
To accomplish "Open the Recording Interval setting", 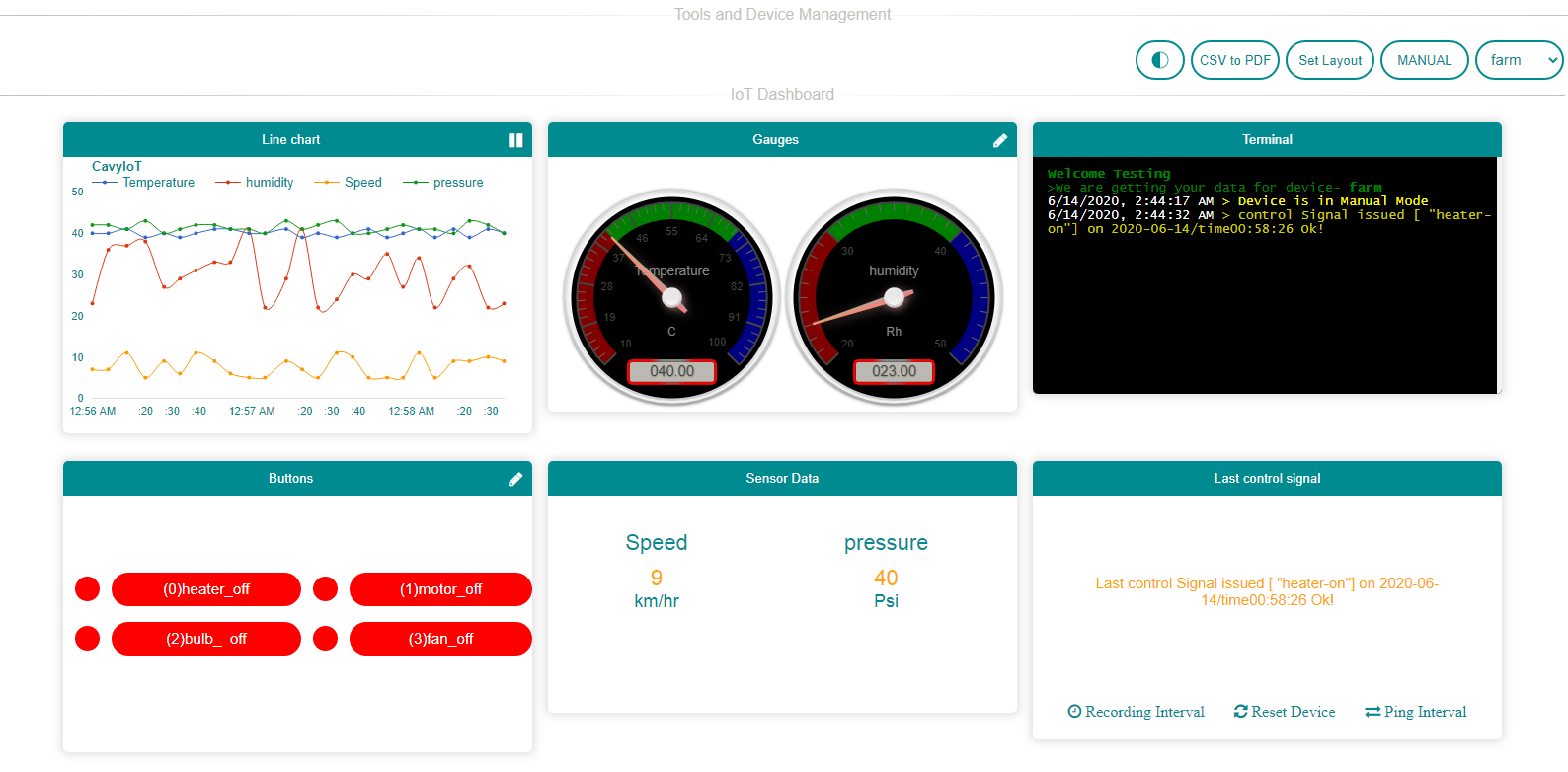I will 1136,712.
